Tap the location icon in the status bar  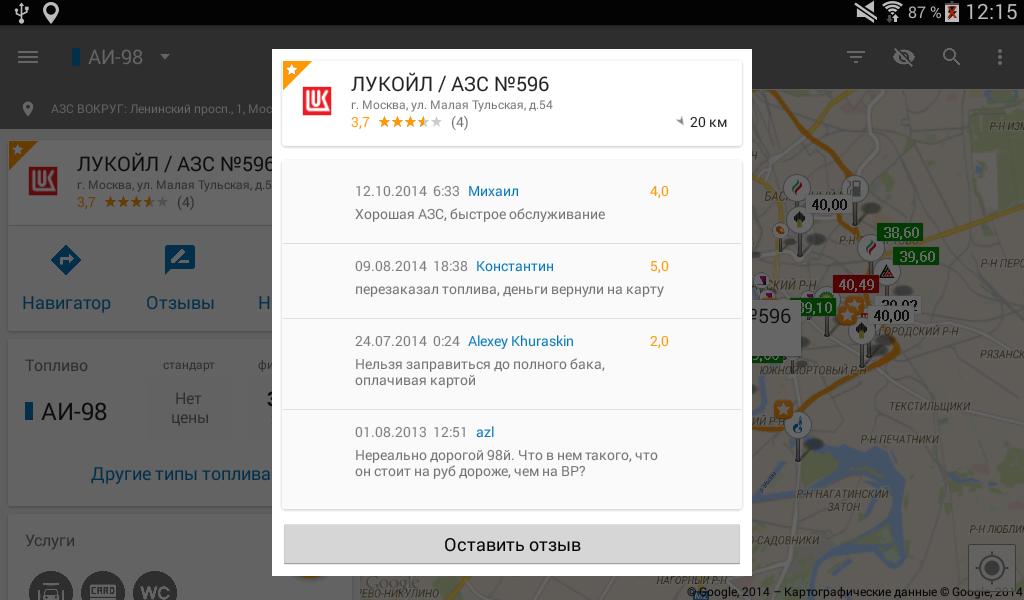coord(51,12)
